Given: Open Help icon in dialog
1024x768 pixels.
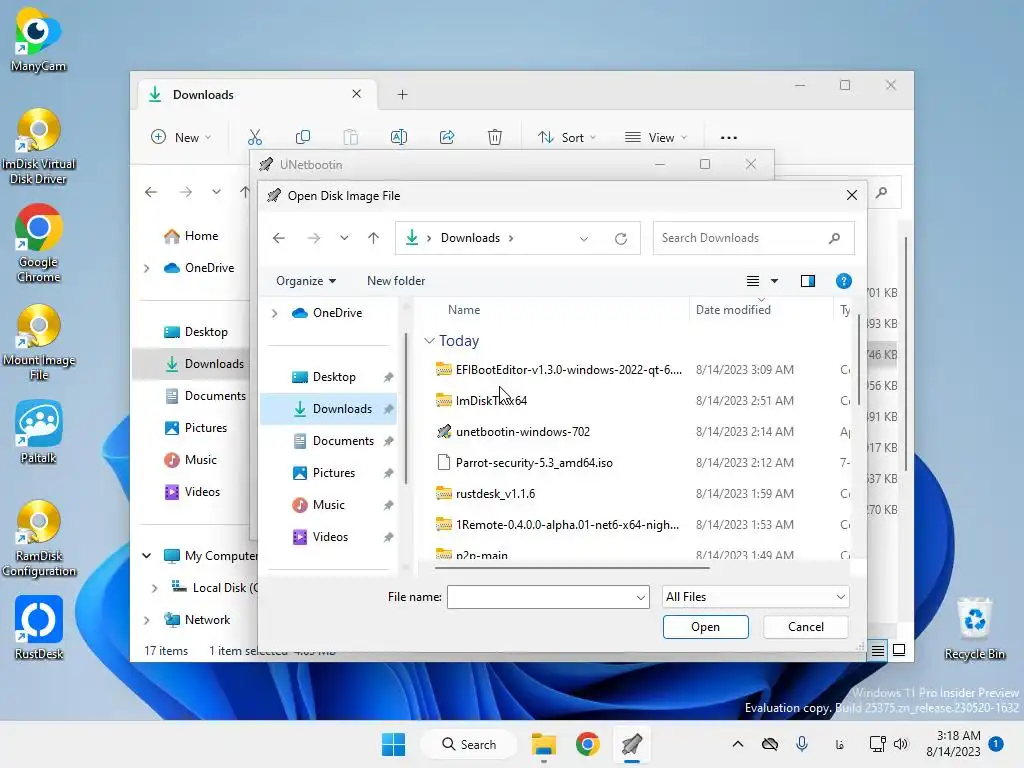Looking at the screenshot, I should [844, 281].
